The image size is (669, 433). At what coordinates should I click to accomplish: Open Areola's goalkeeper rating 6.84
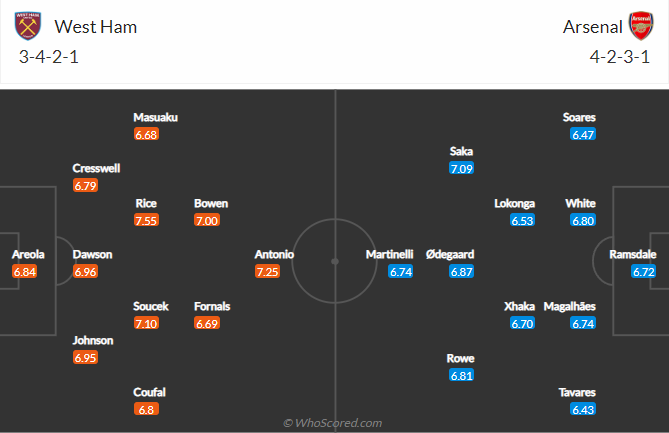pyautogui.click(x=25, y=271)
